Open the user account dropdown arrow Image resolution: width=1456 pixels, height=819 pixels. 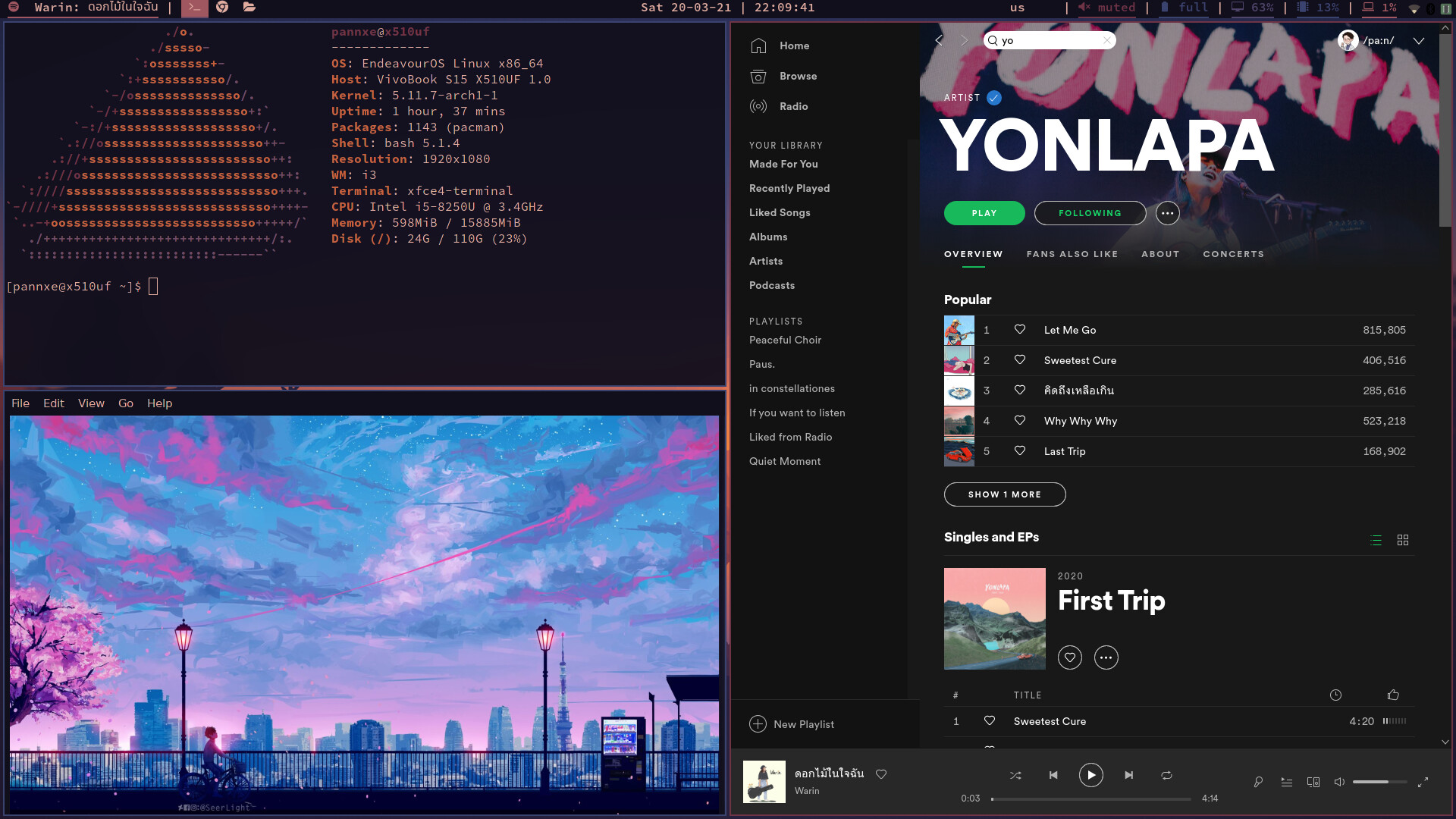(1418, 40)
